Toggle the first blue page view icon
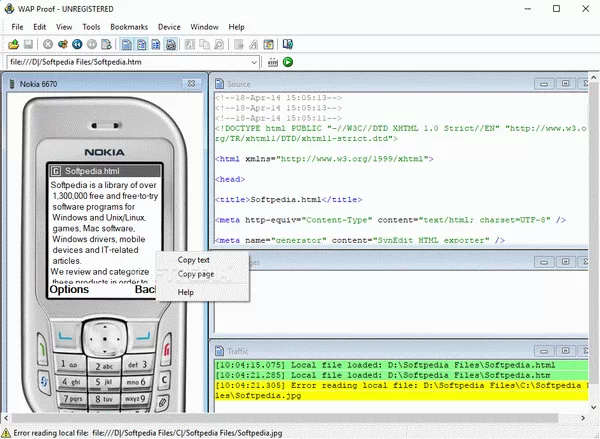 tap(127, 44)
